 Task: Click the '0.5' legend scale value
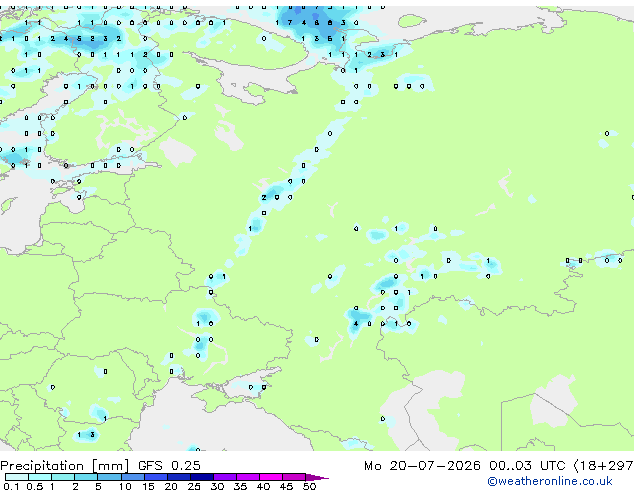tap(35, 486)
